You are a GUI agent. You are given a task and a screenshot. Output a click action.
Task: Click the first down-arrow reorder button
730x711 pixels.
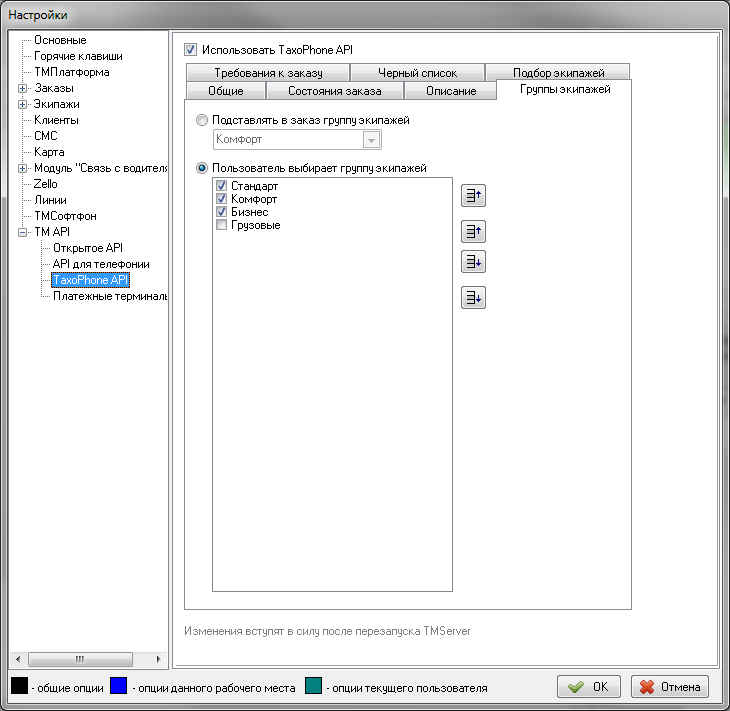tap(473, 262)
